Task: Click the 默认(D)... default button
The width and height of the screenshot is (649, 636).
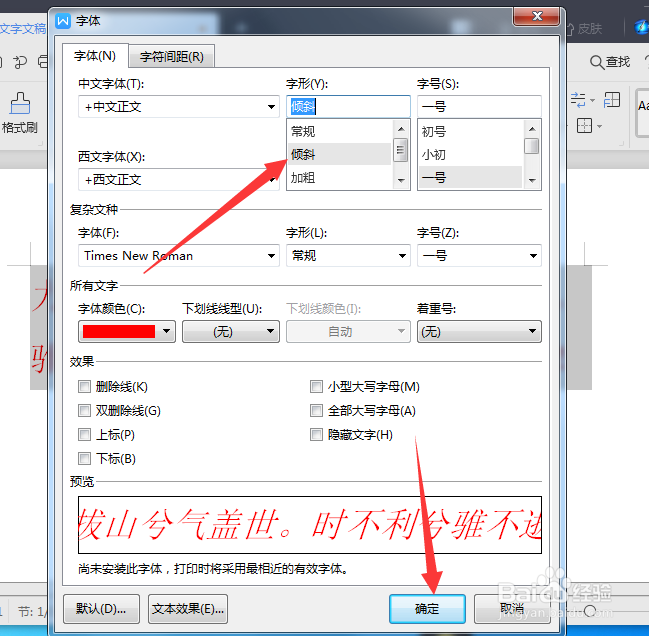Action: coord(101,609)
